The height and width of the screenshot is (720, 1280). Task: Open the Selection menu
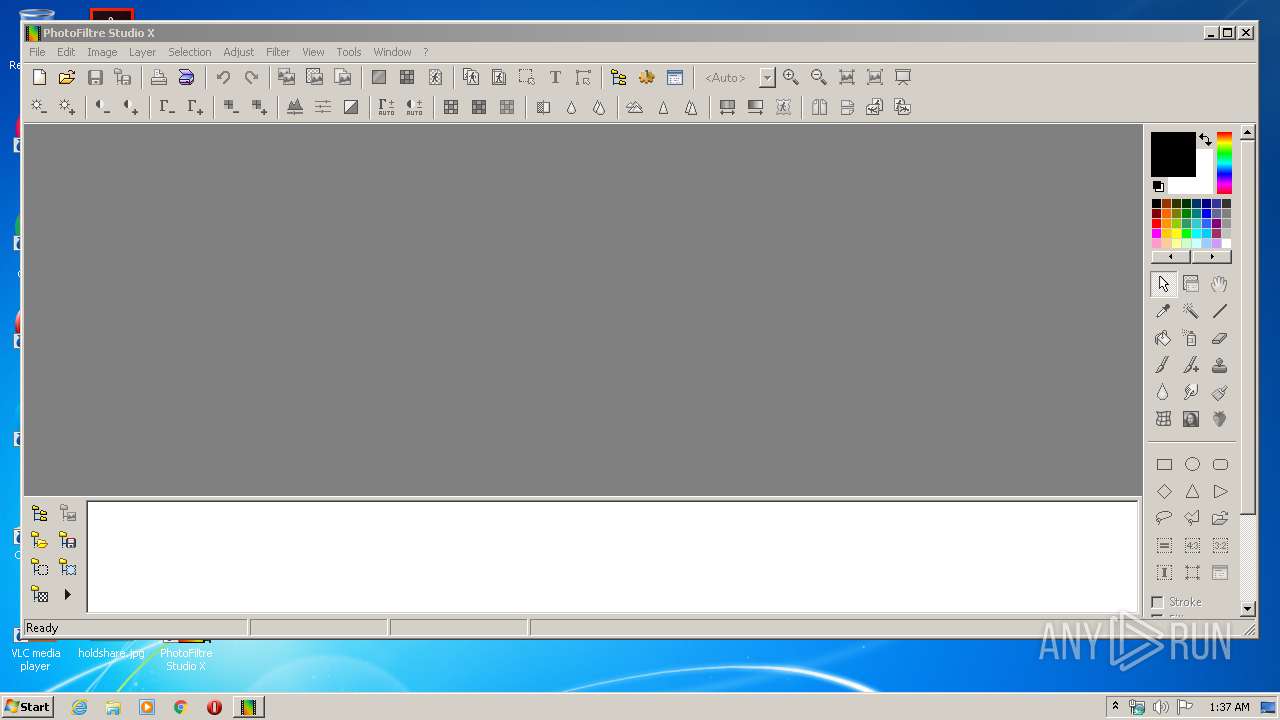(189, 52)
